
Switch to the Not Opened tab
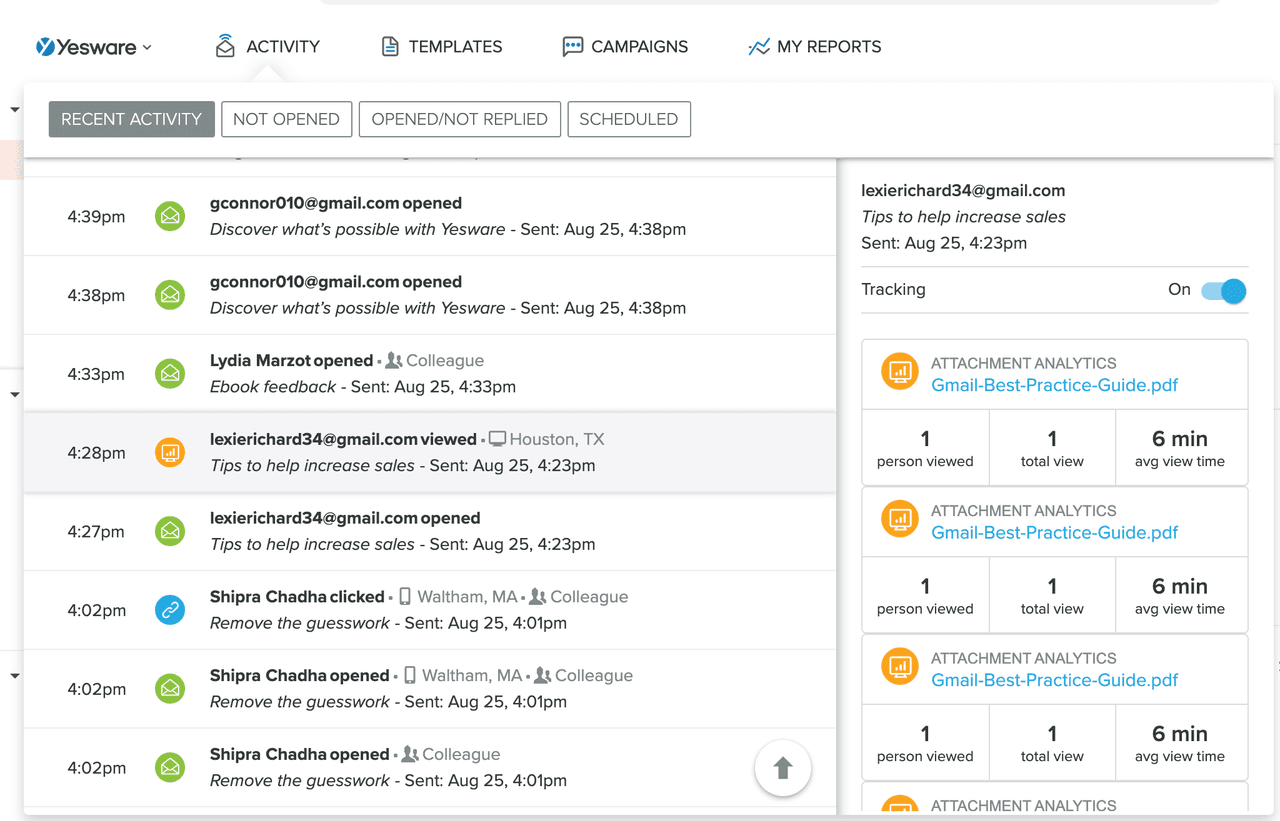[286, 119]
